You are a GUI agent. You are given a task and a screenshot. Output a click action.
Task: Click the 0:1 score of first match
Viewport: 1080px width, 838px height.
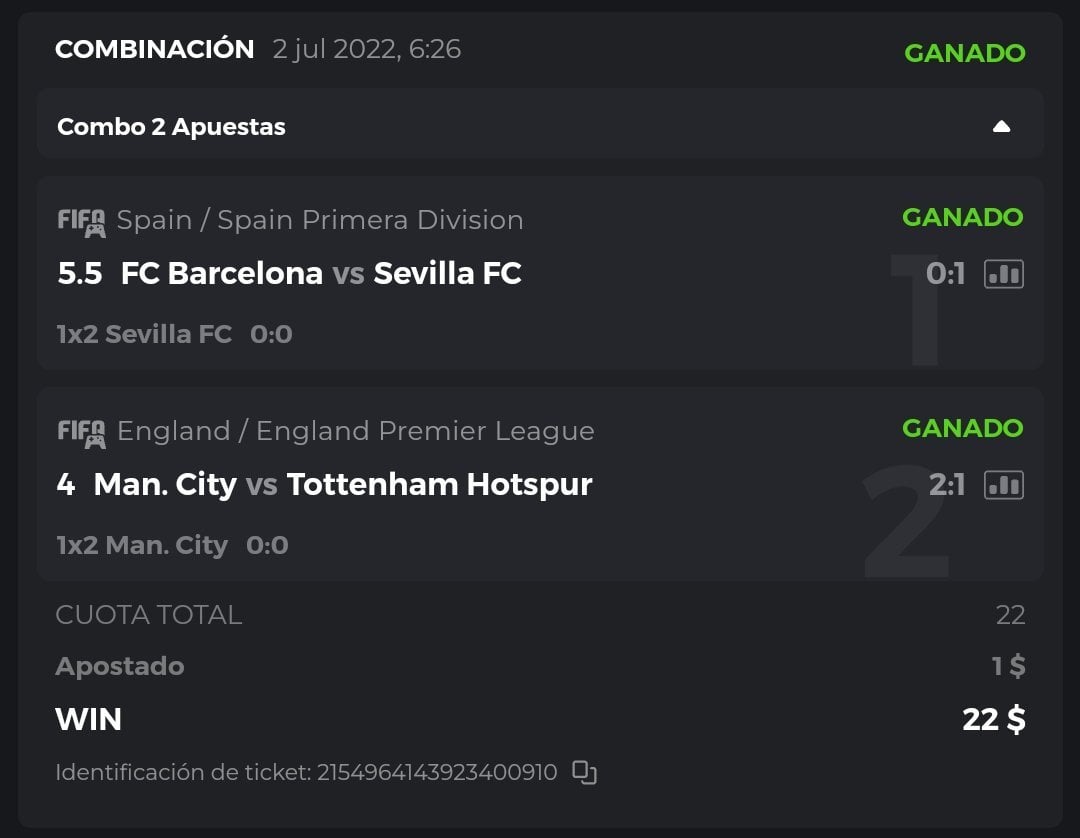[x=945, y=274]
